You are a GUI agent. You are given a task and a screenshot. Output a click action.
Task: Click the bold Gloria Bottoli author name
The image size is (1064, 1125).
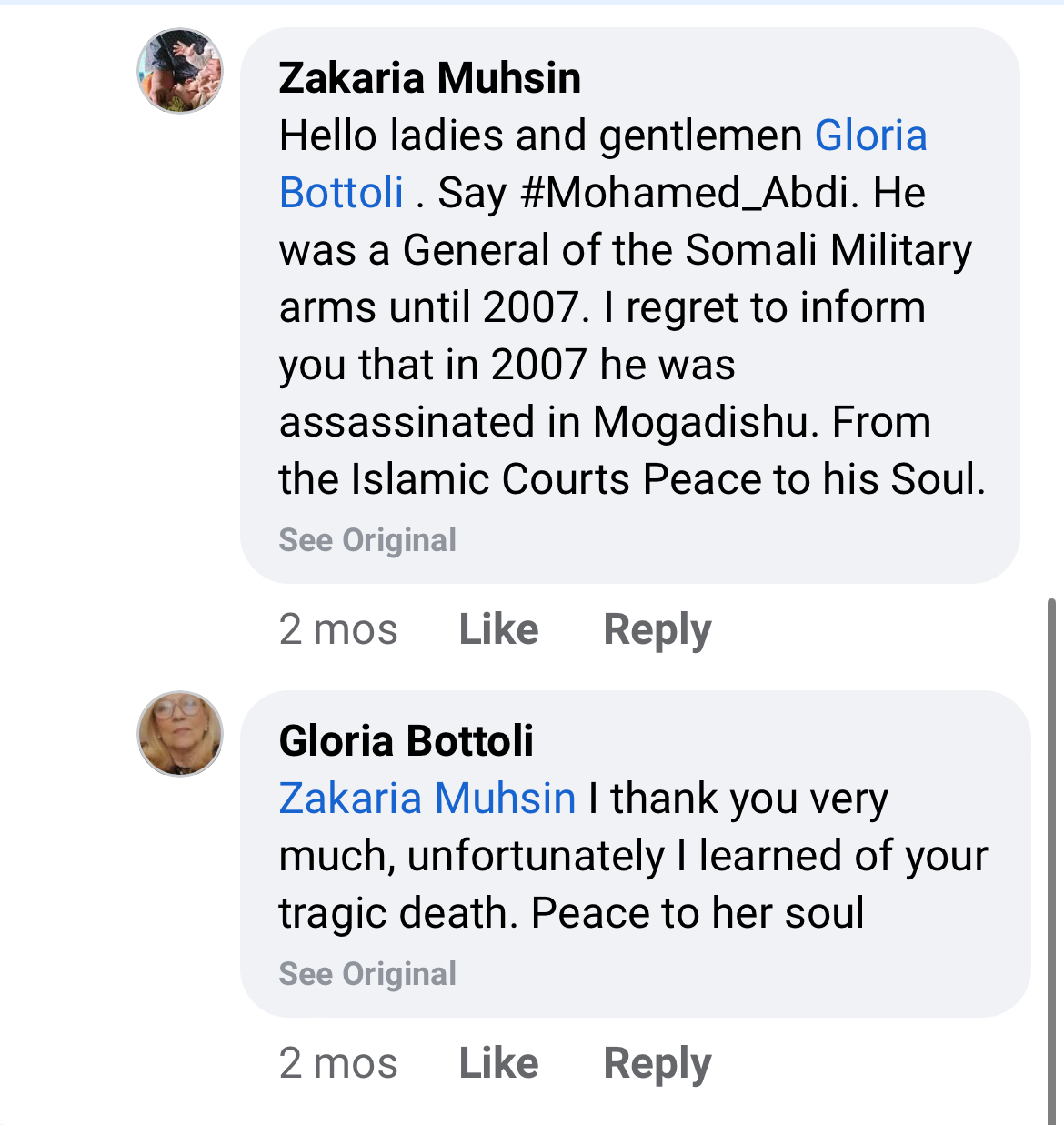point(406,741)
